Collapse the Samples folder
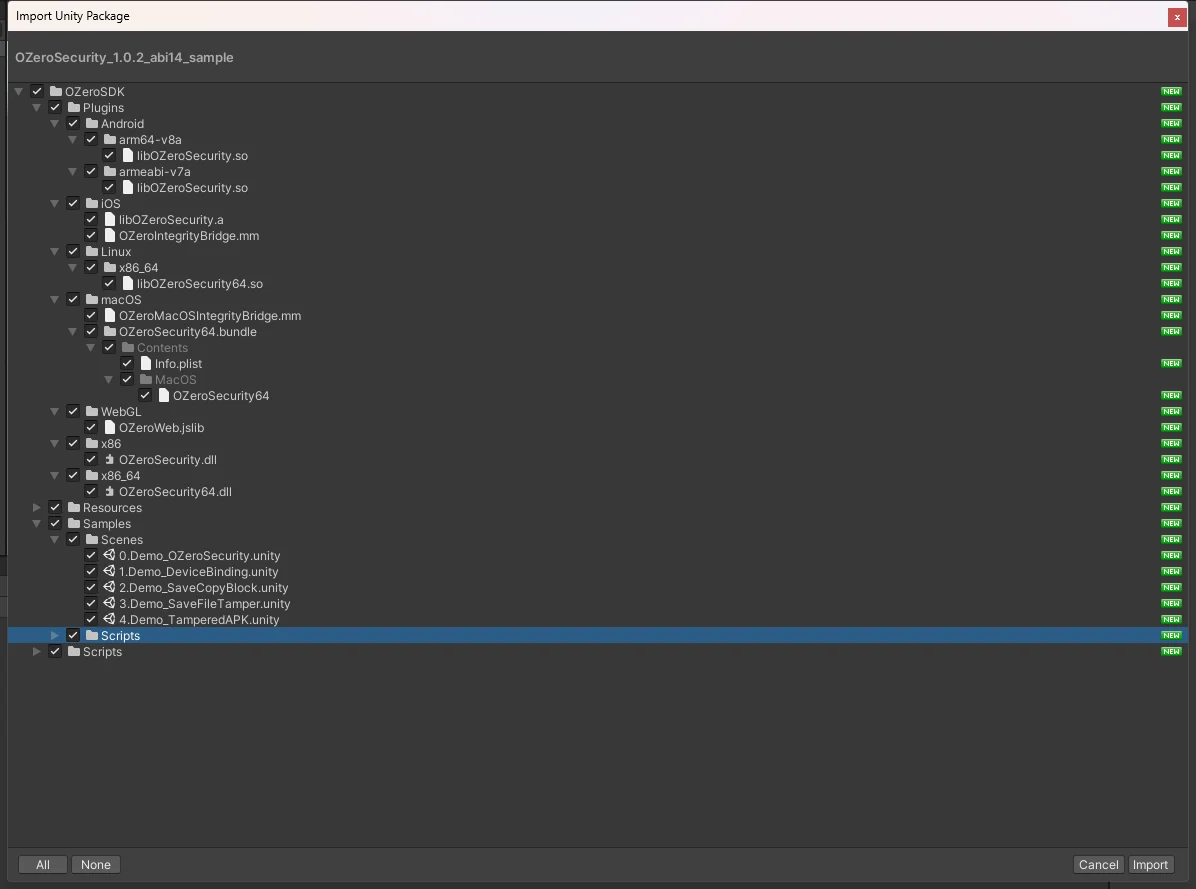Image resolution: width=1196 pixels, height=889 pixels. click(x=37, y=524)
